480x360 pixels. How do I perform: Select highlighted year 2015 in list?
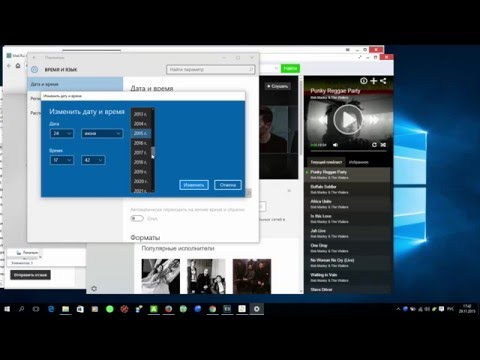[141, 133]
